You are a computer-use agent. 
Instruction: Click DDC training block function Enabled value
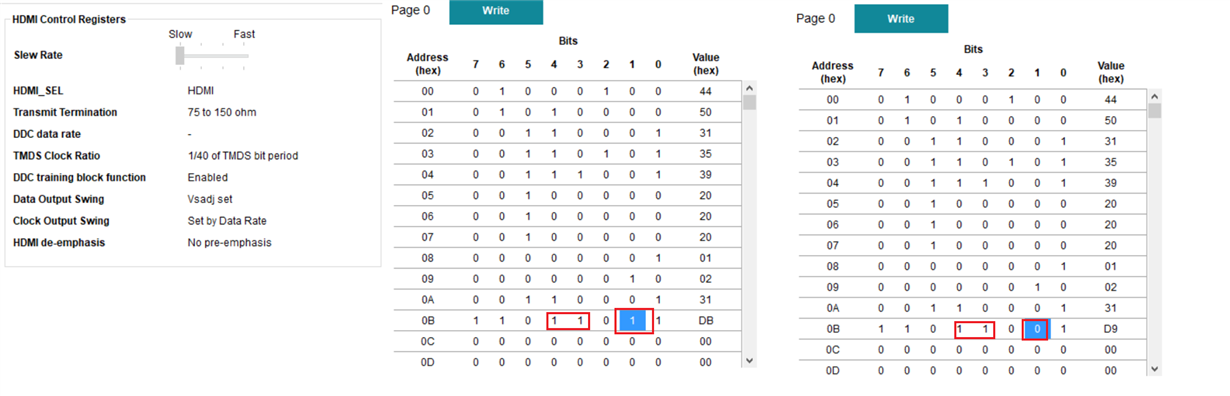point(207,177)
